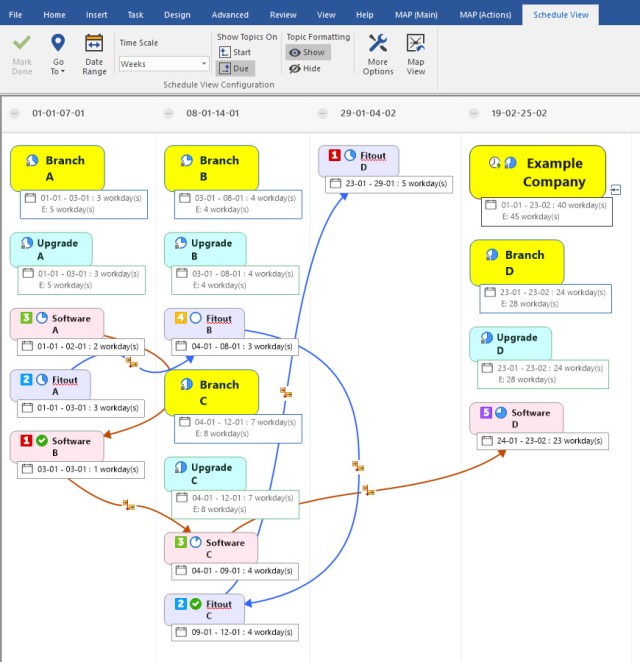Collapse the 01-01-07-01 week column
The height and width of the screenshot is (662, 640).
pos(15,113)
